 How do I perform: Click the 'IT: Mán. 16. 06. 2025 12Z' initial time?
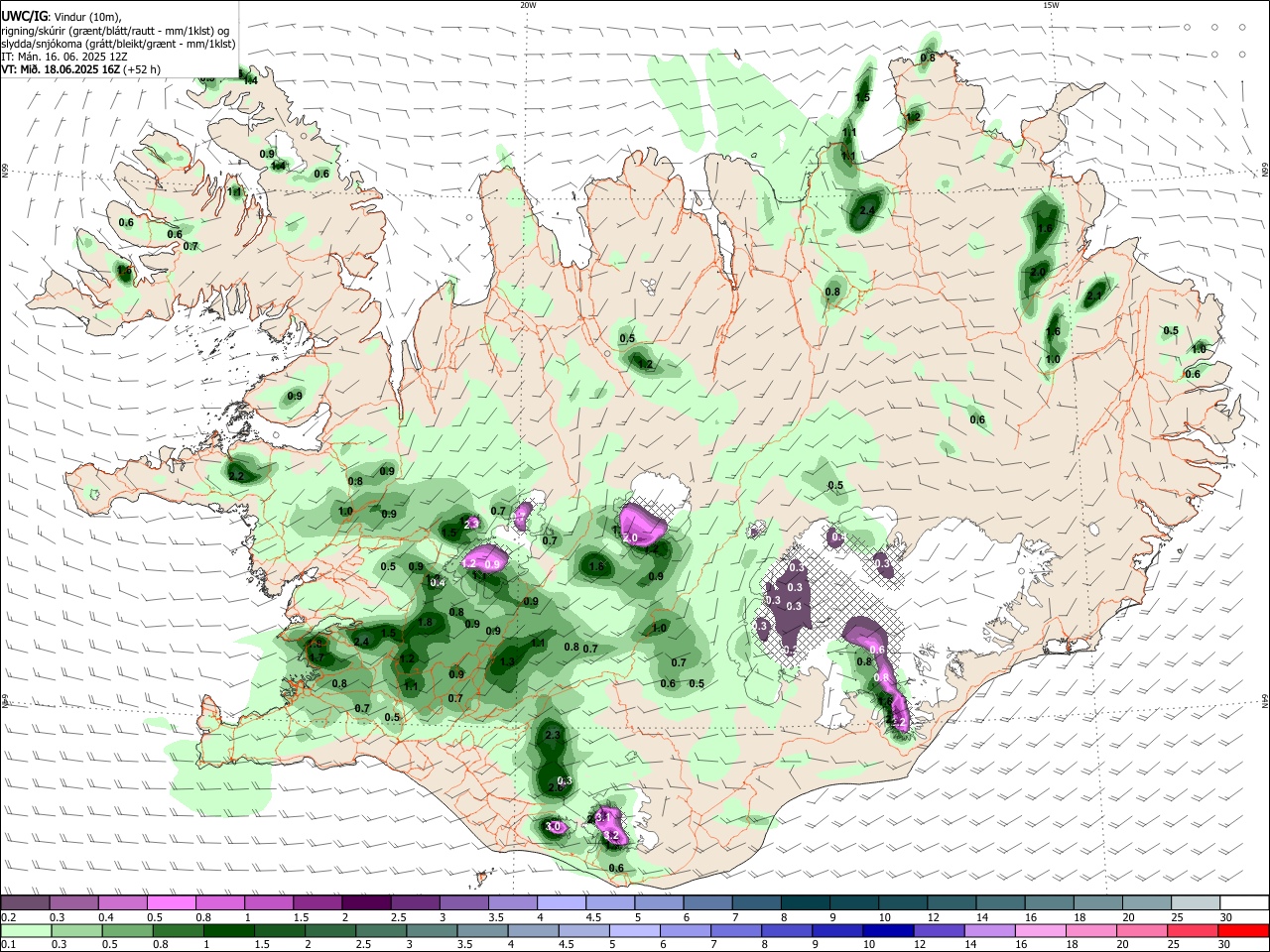tap(63, 57)
